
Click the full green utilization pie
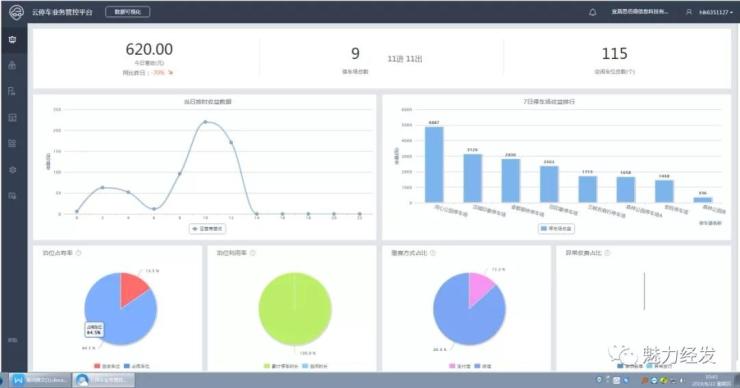click(x=295, y=309)
